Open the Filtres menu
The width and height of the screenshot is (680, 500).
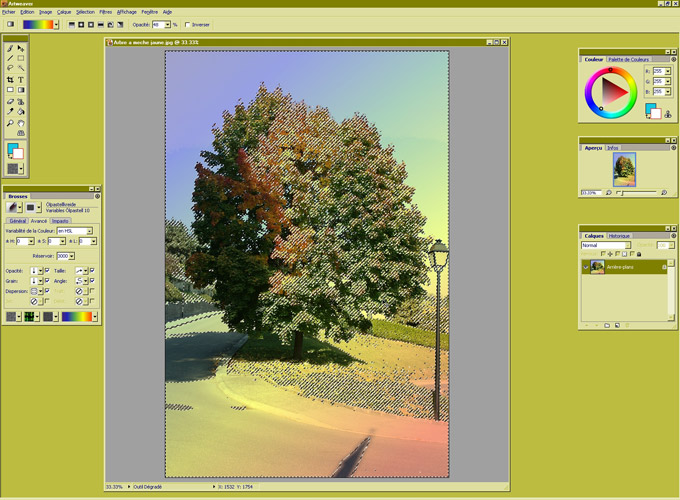(x=105, y=12)
